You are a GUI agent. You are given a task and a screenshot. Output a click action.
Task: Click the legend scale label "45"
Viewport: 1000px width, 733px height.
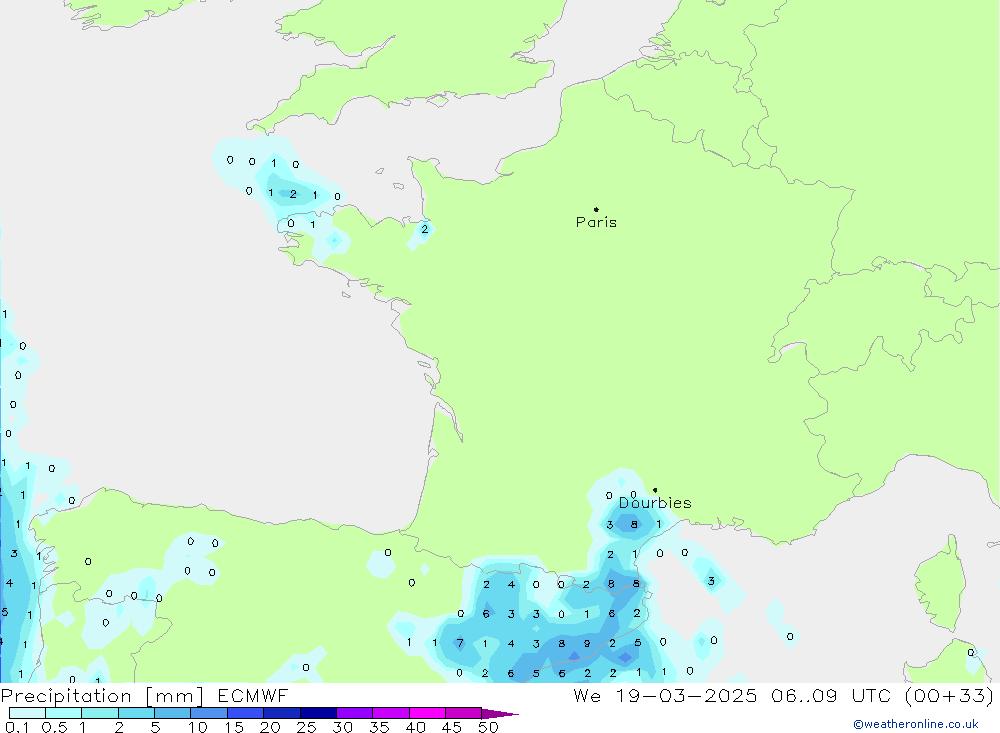pos(452,727)
